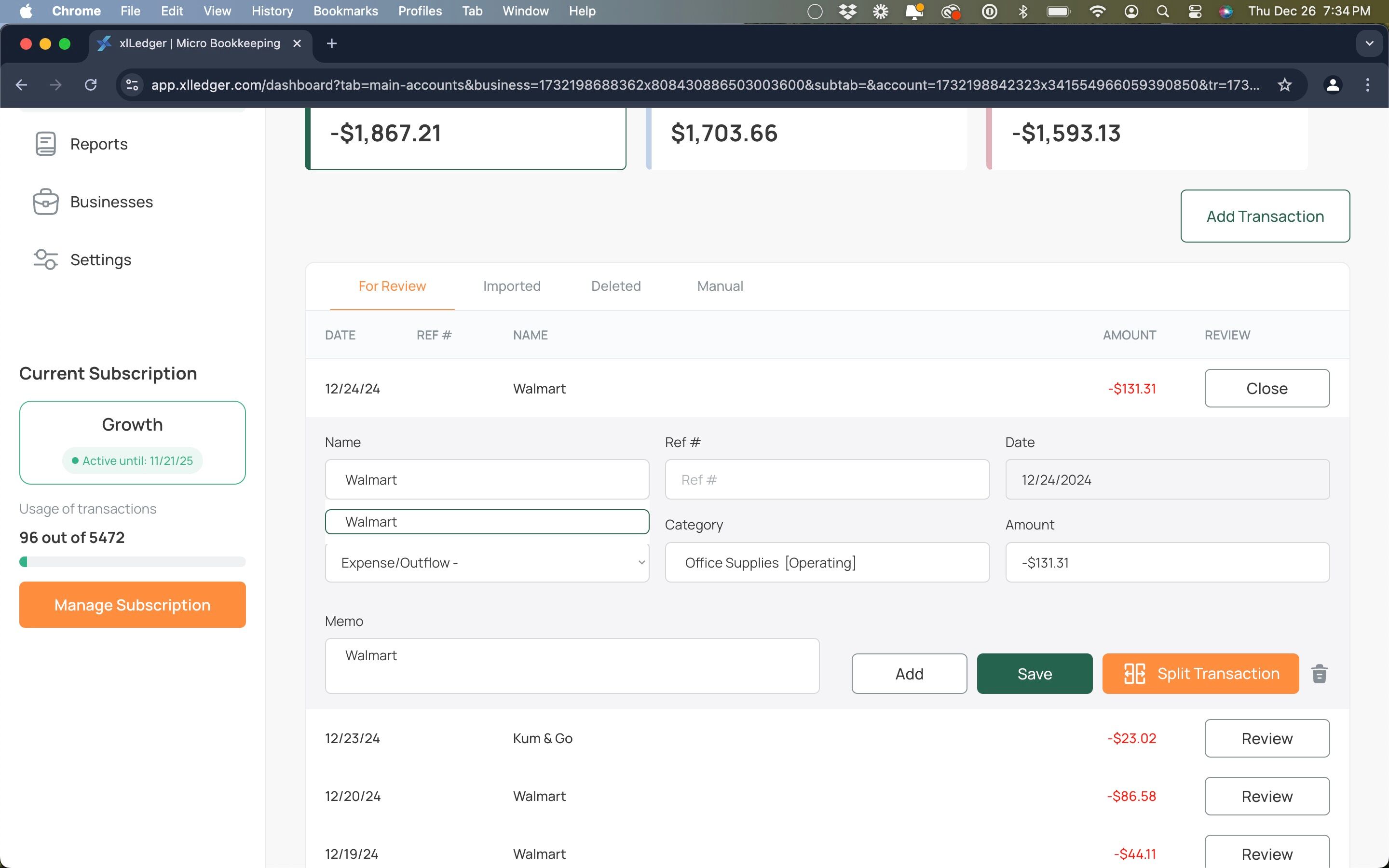Open Reports from the sidebar icon

[45, 144]
